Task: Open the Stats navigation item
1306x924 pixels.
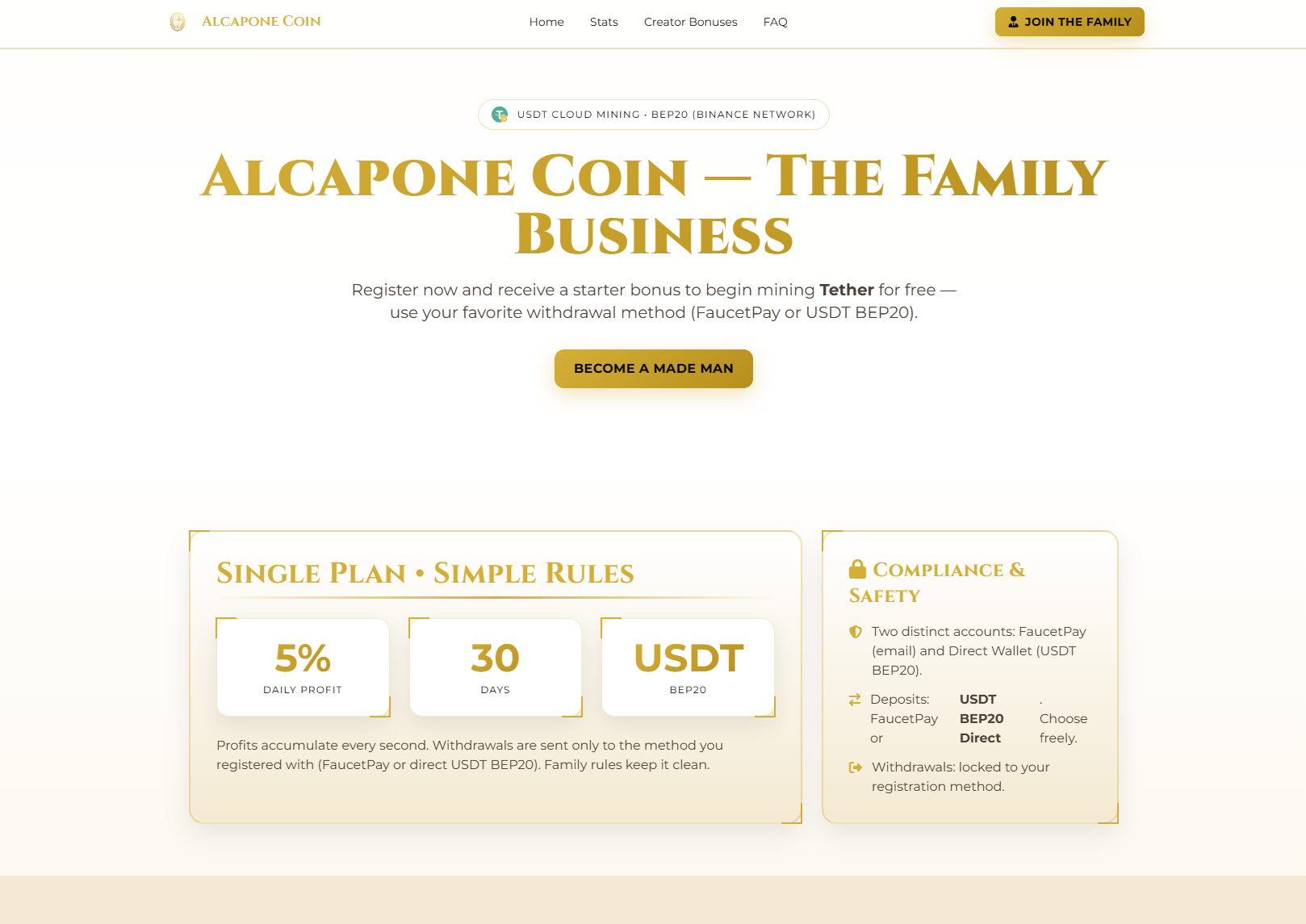Action: pyautogui.click(x=604, y=22)
